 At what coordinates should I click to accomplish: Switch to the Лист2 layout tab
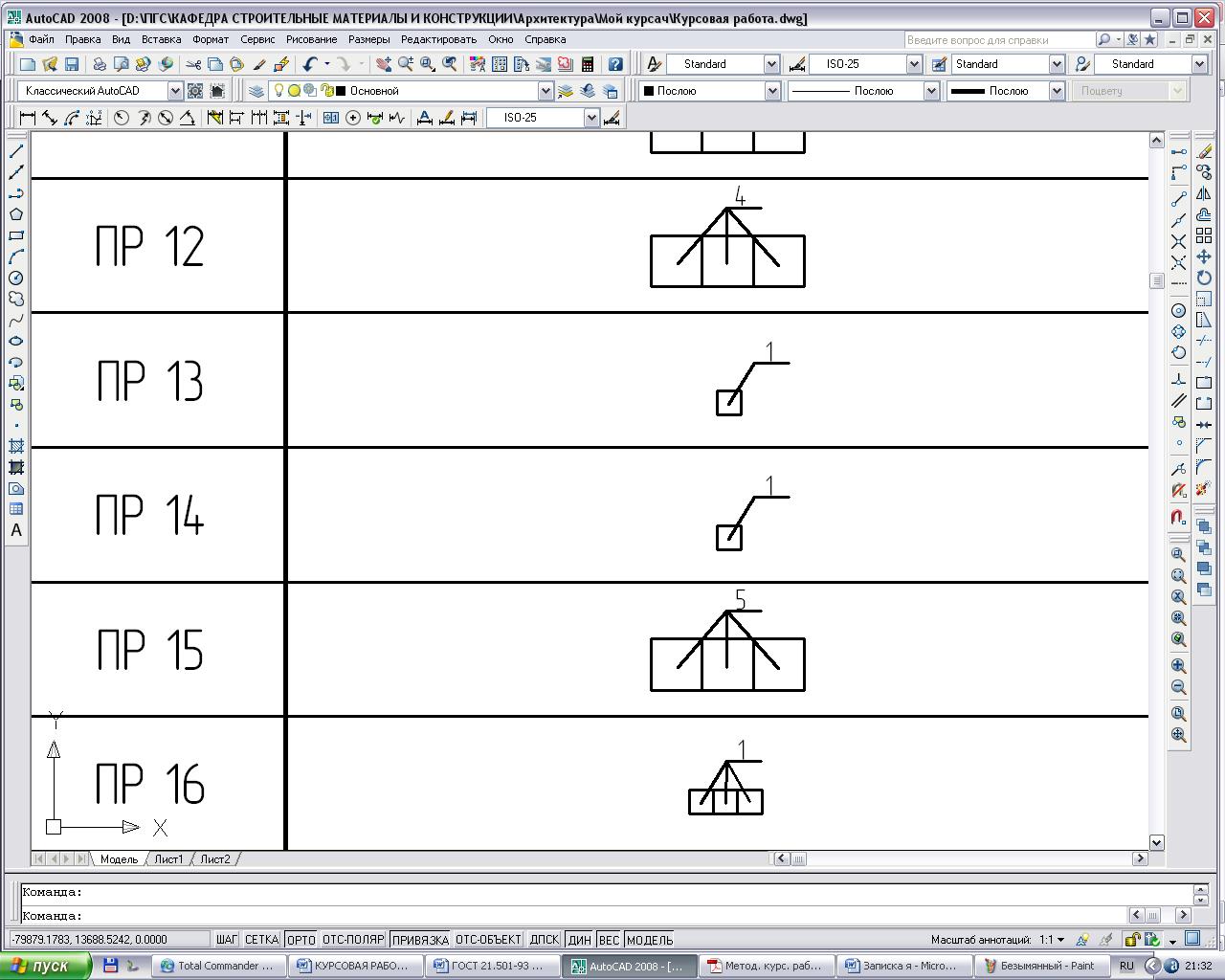(x=215, y=859)
